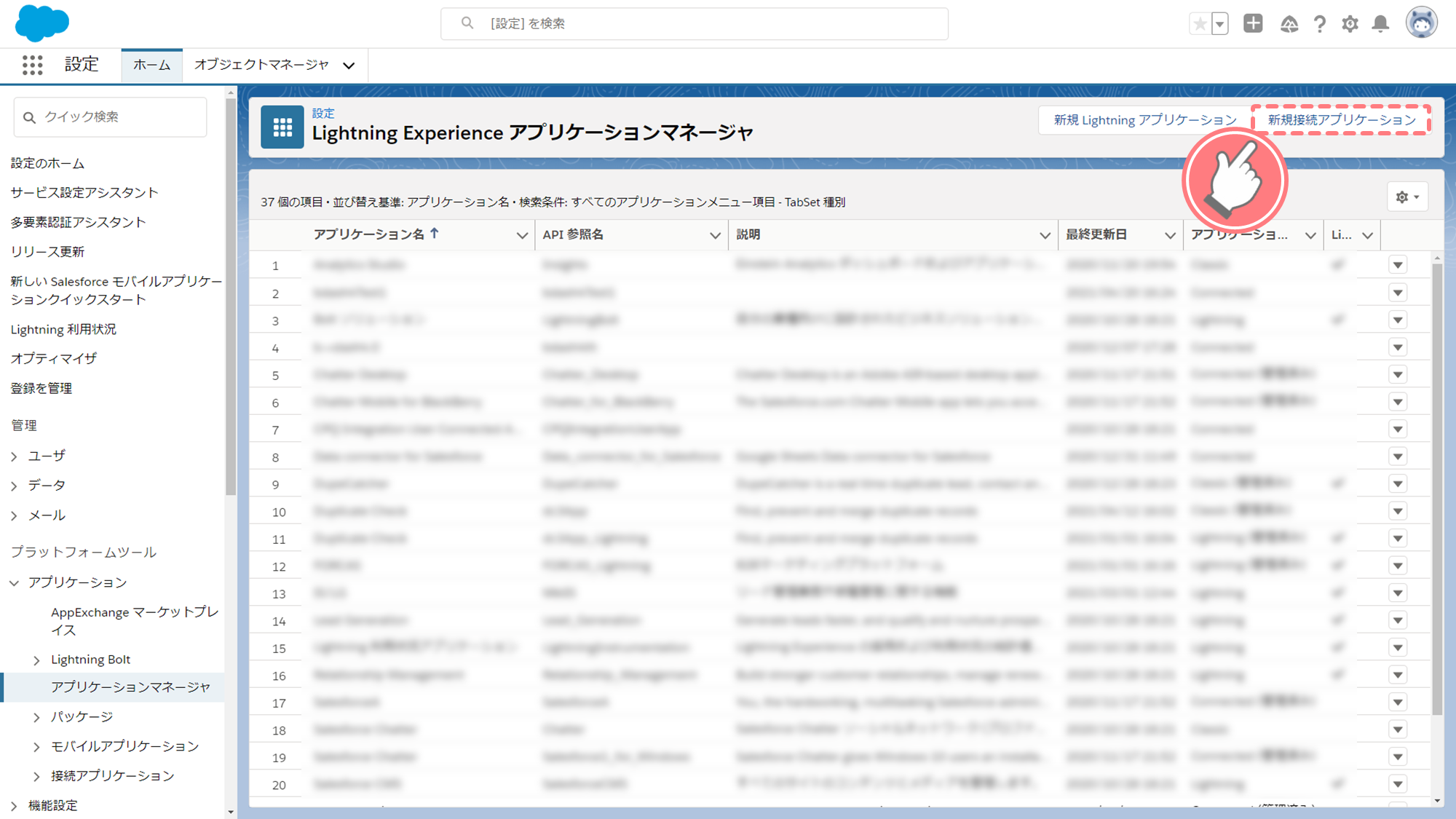Viewport: 1456px width, 819px height.
Task: Open the help question mark icon
Action: (x=1319, y=24)
